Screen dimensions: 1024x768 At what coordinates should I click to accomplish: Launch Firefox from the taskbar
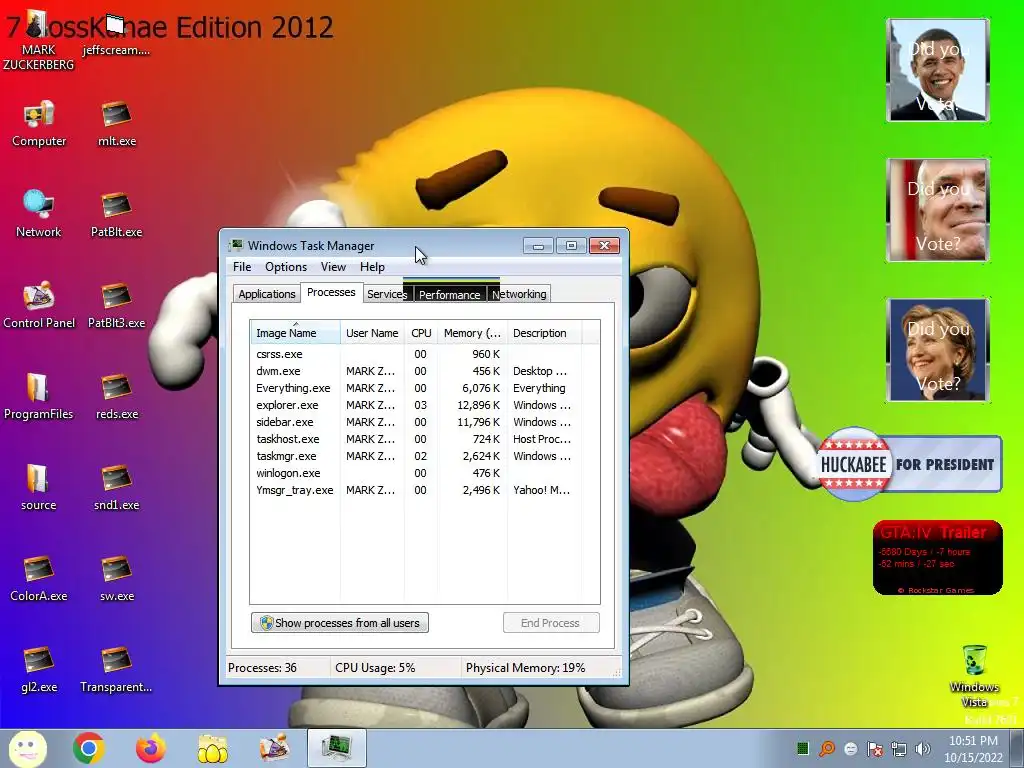pyautogui.click(x=151, y=748)
